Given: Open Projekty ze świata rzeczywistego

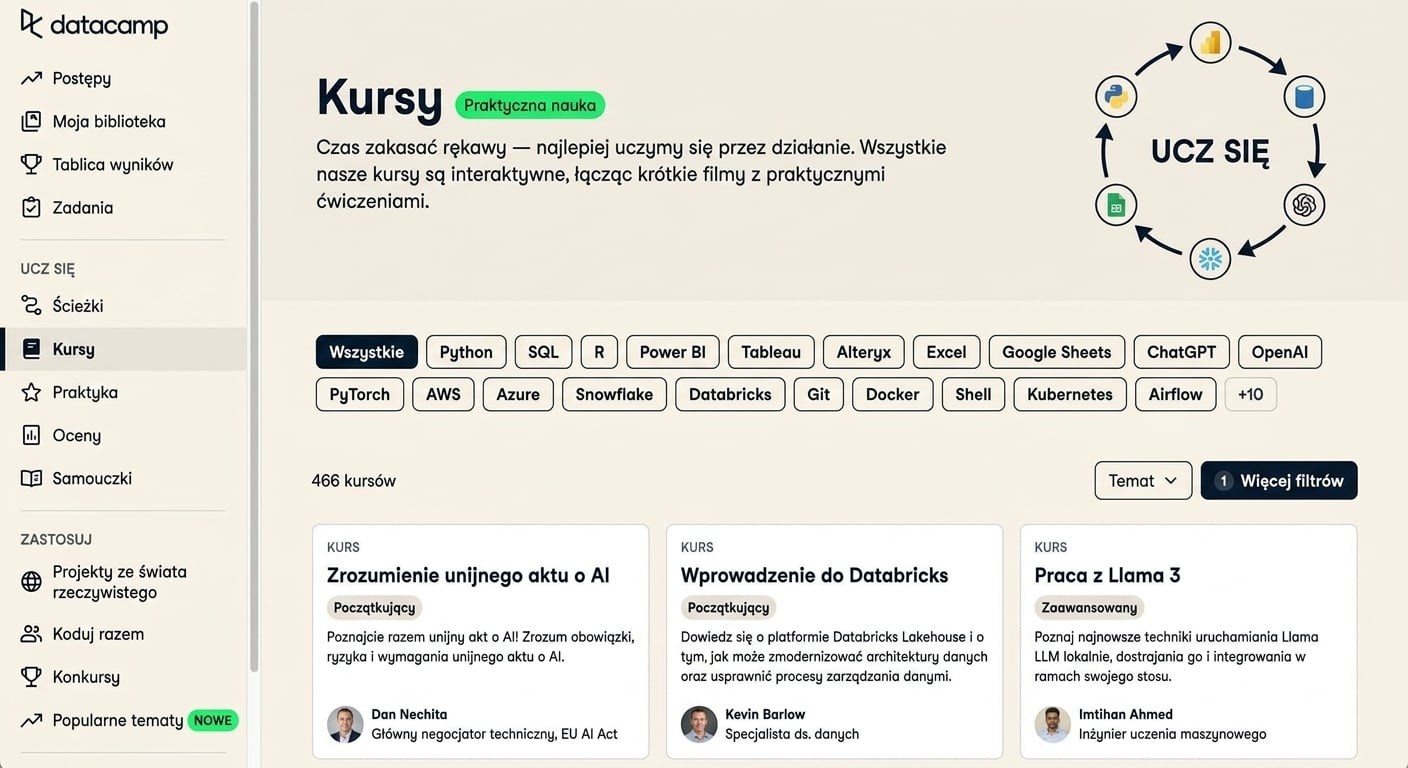Looking at the screenshot, I should pyautogui.click(x=119, y=582).
